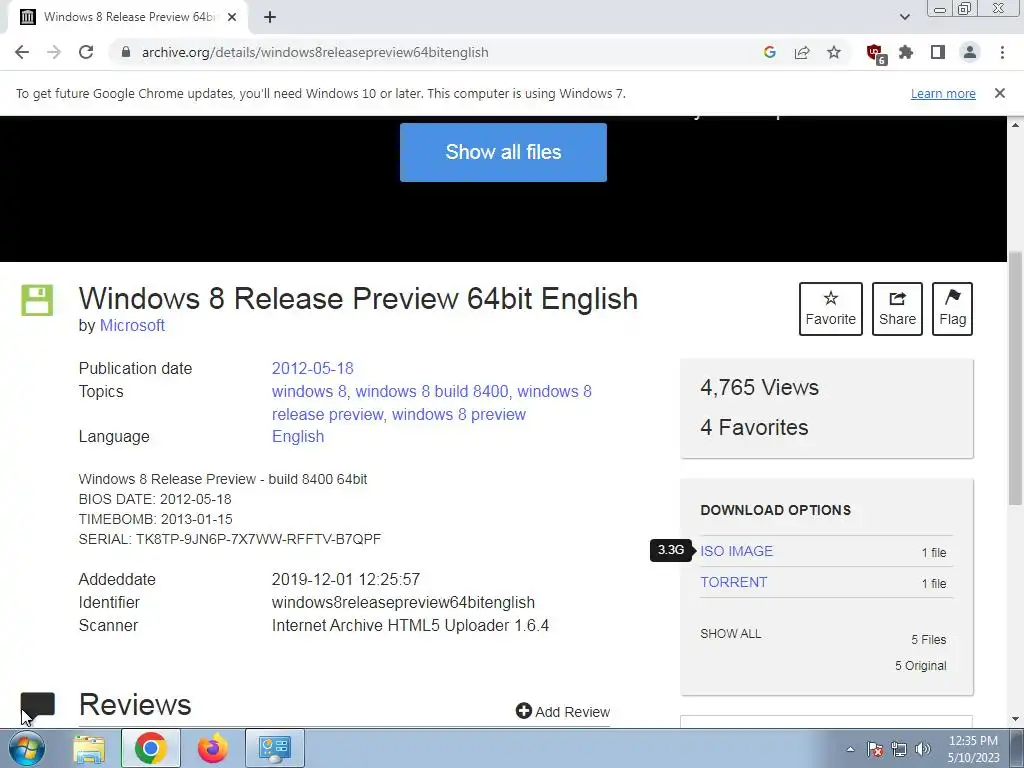The width and height of the screenshot is (1024, 768).
Task: Click the Reviews speech bubble icon
Action: (38, 707)
